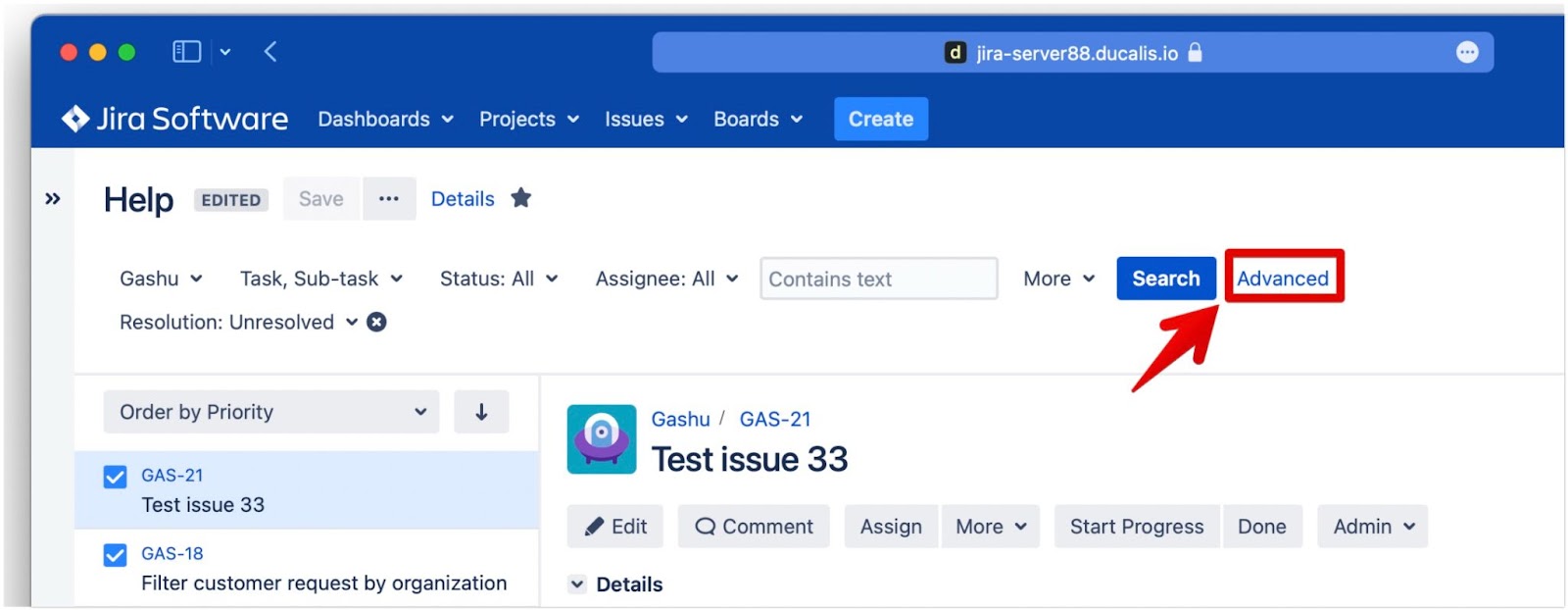The image size is (1568, 610).
Task: Star the Help filter as favorite
Action: coord(521,198)
